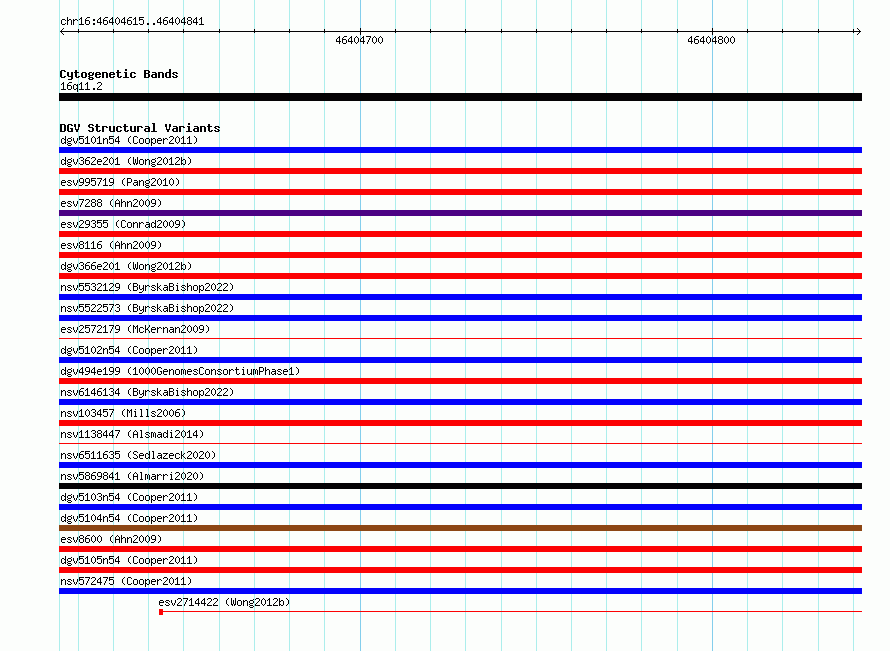The height and width of the screenshot is (651, 890).
Task: Open variant dgv5104n54 (Cooper2011)
Action: coord(129,518)
